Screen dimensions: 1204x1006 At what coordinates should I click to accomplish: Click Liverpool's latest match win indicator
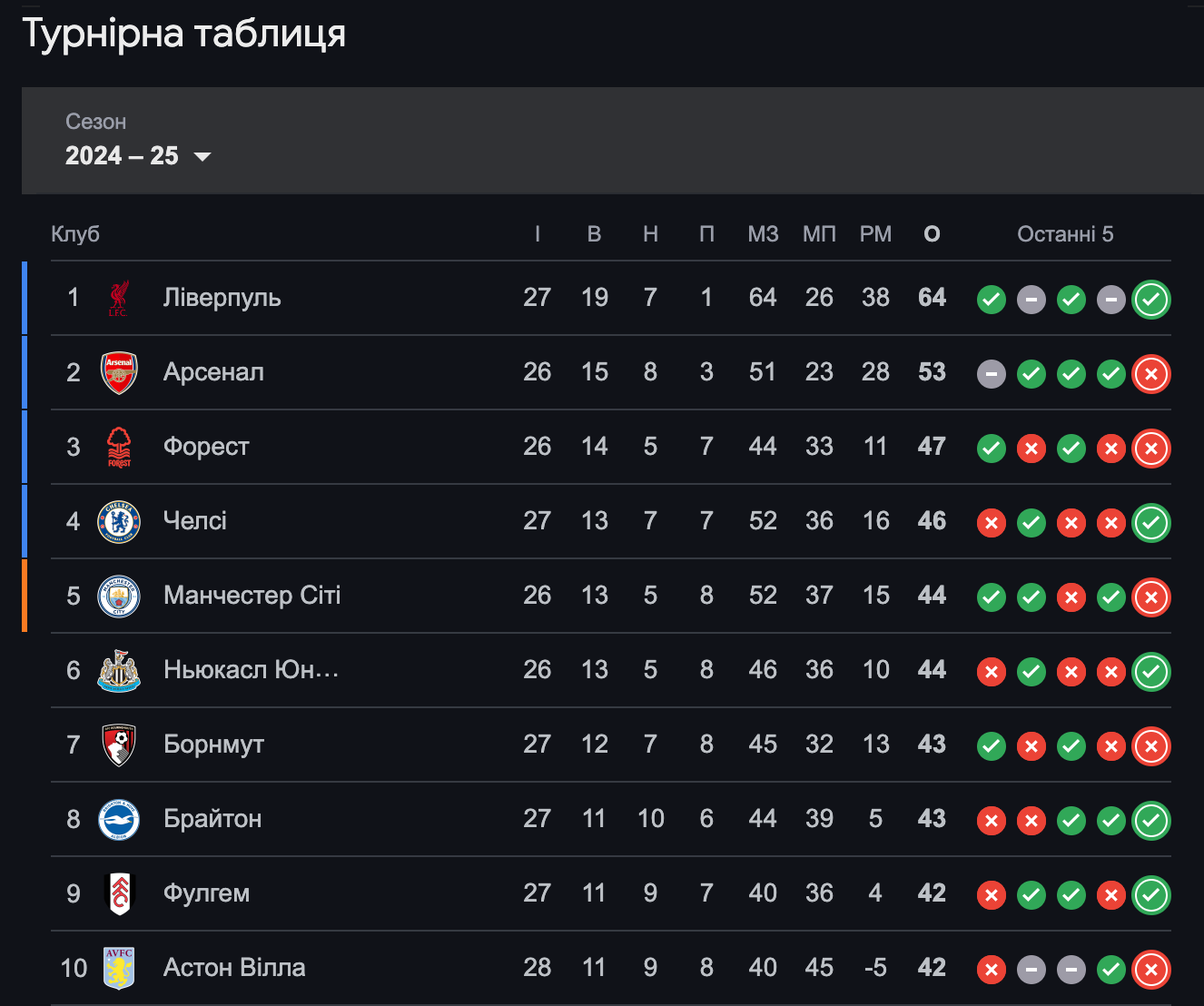tap(1151, 300)
